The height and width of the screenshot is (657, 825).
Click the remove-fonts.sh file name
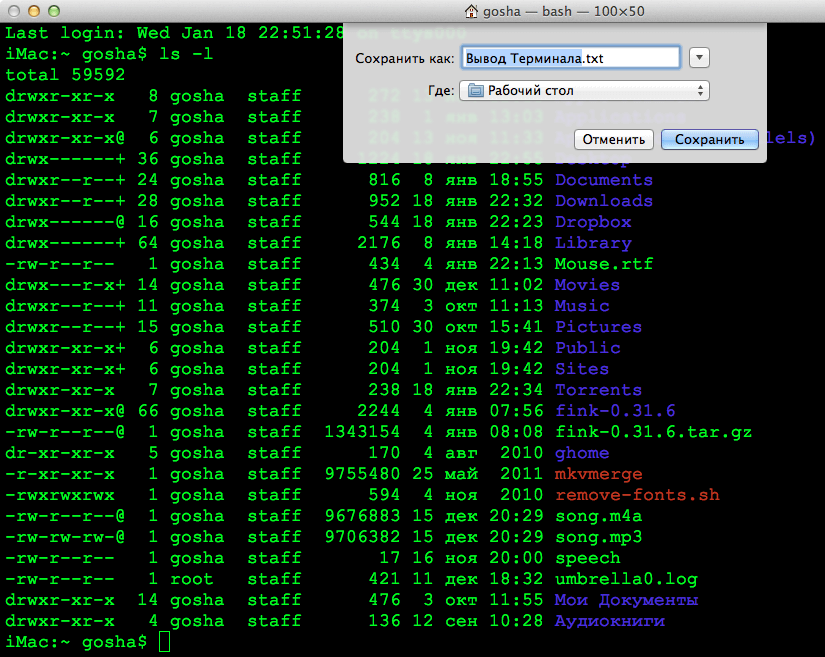point(637,495)
